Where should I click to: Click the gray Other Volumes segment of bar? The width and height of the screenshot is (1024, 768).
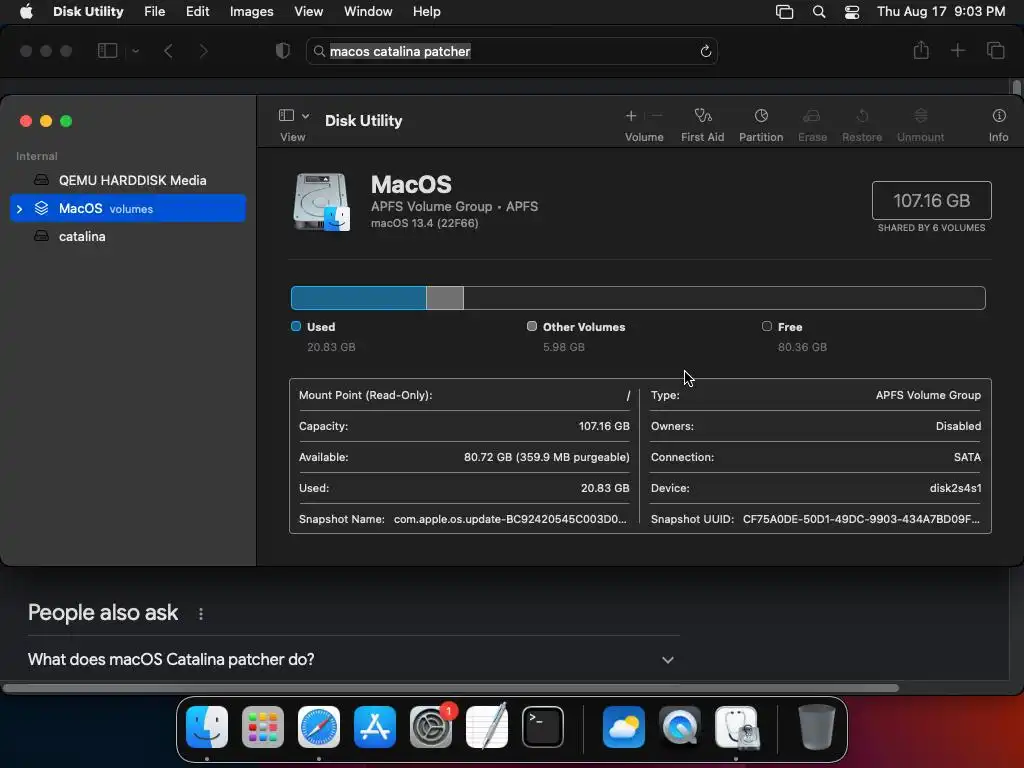(x=445, y=298)
